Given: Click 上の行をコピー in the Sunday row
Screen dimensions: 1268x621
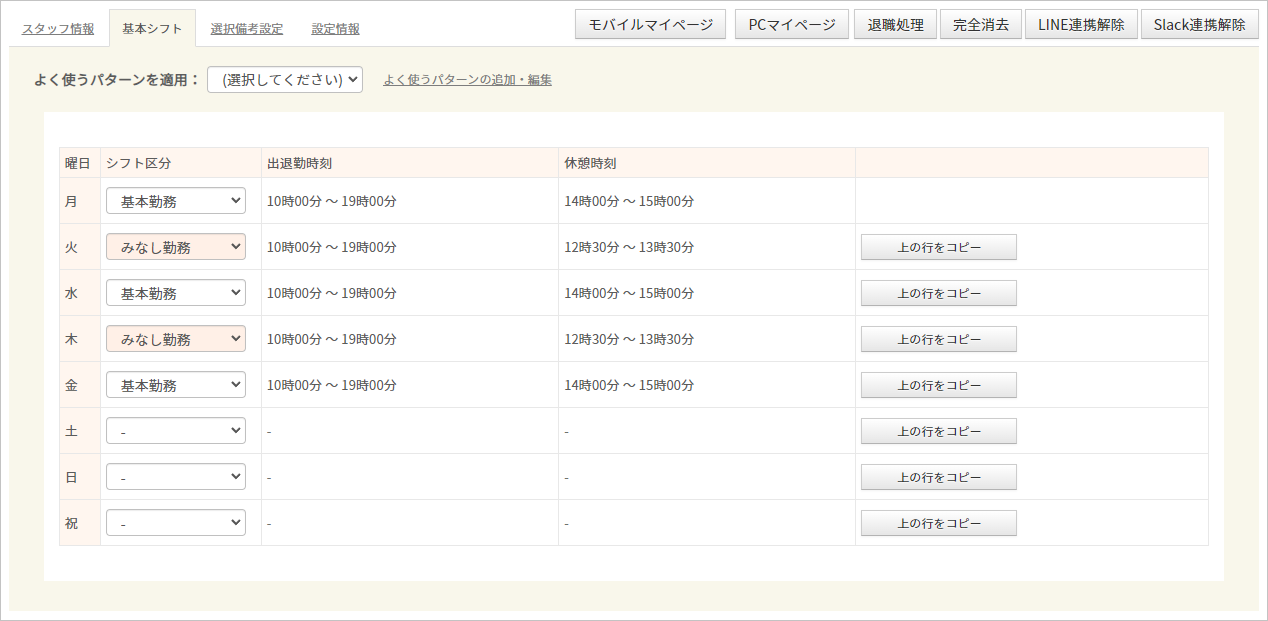Looking at the screenshot, I should click(x=938, y=477).
